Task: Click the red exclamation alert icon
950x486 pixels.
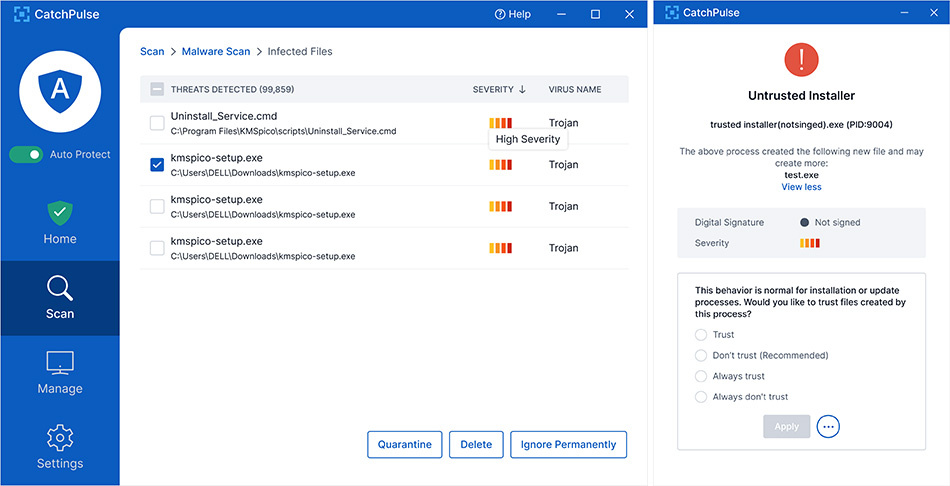Action: click(x=802, y=60)
